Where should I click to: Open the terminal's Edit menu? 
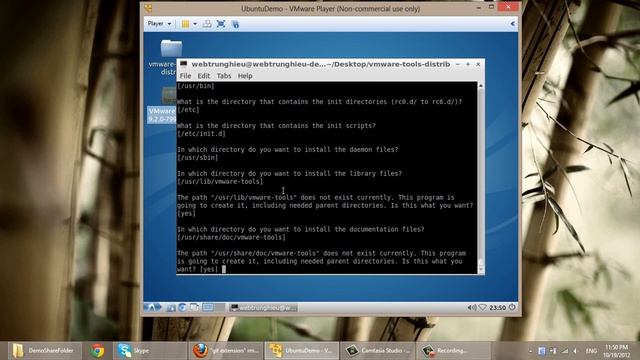click(x=204, y=76)
